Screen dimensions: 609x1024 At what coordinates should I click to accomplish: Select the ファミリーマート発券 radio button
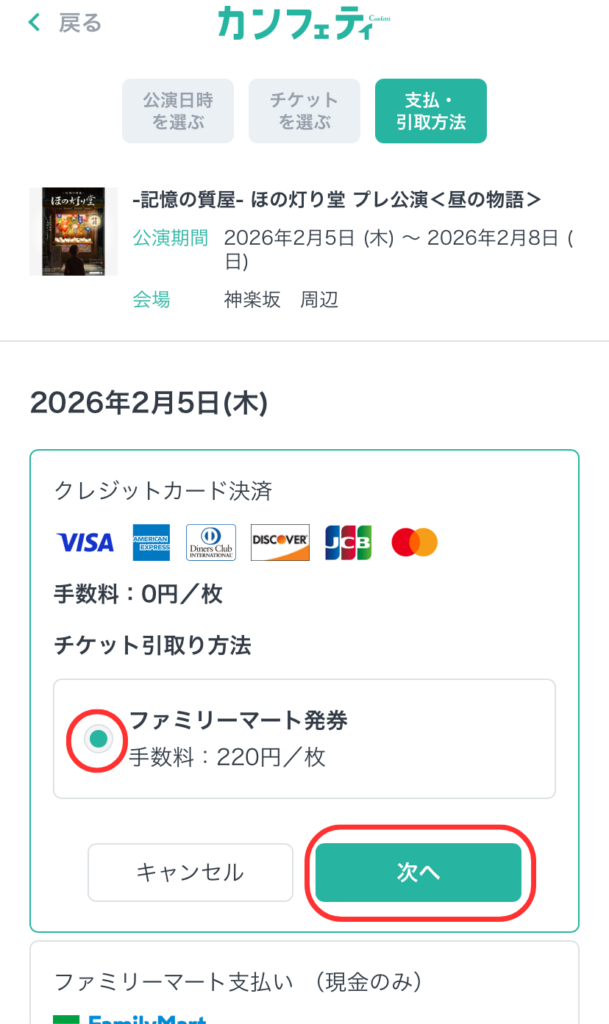pos(98,739)
